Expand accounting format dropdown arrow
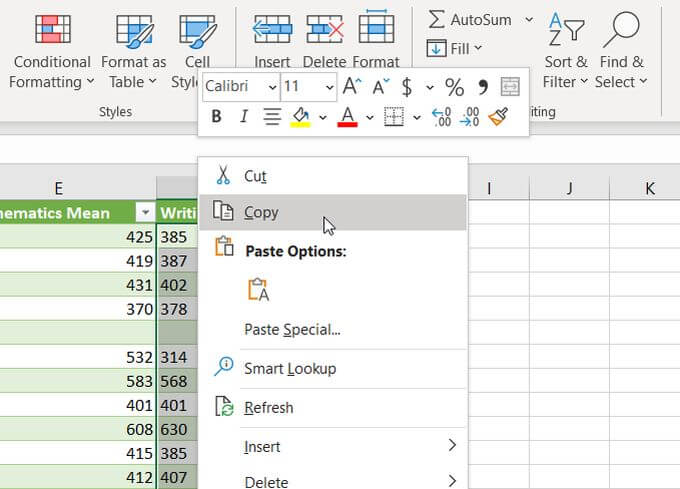This screenshot has height=489, width=680. 429,87
